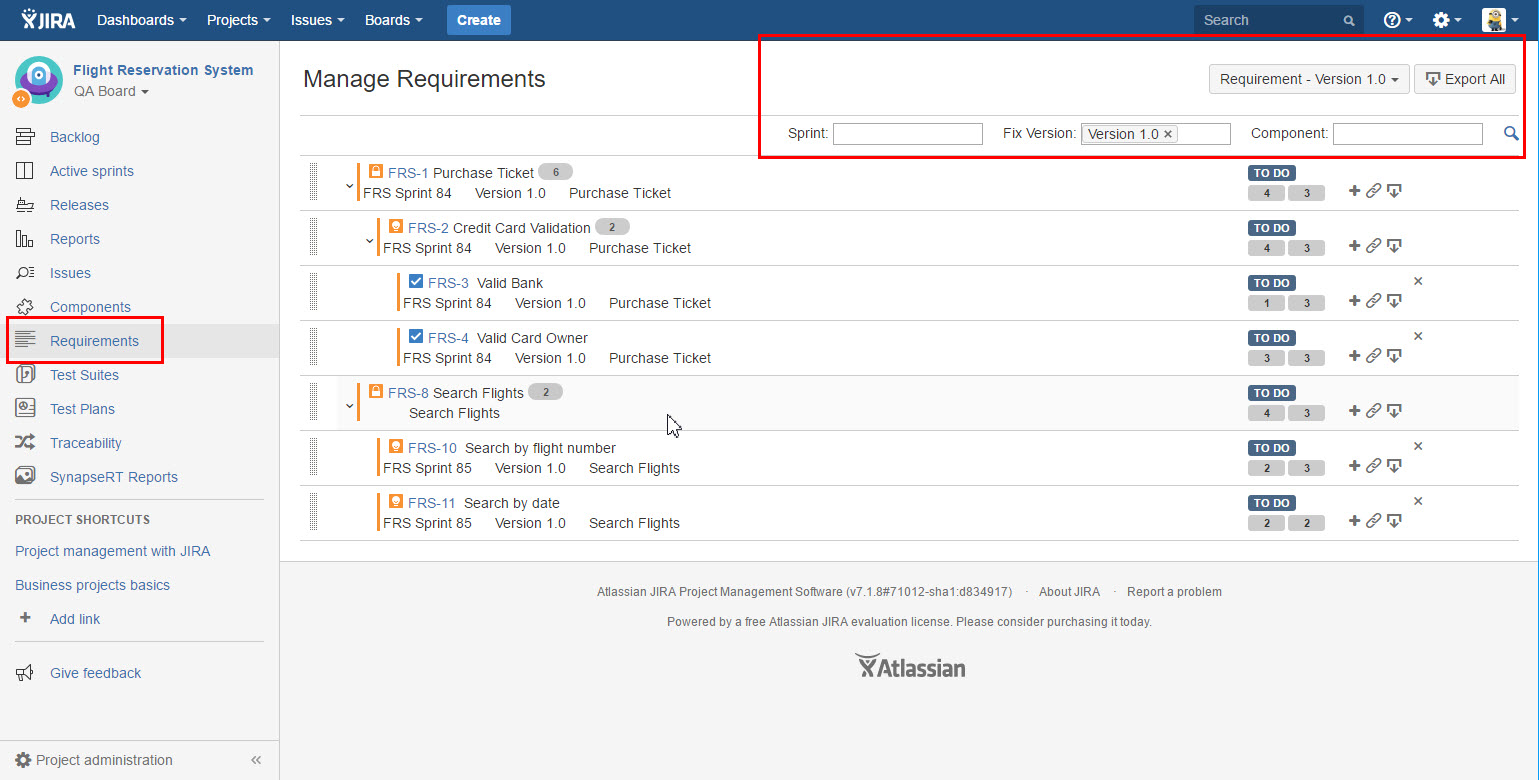Open the settings gear menu
This screenshot has width=1539, height=780.
click(1446, 20)
